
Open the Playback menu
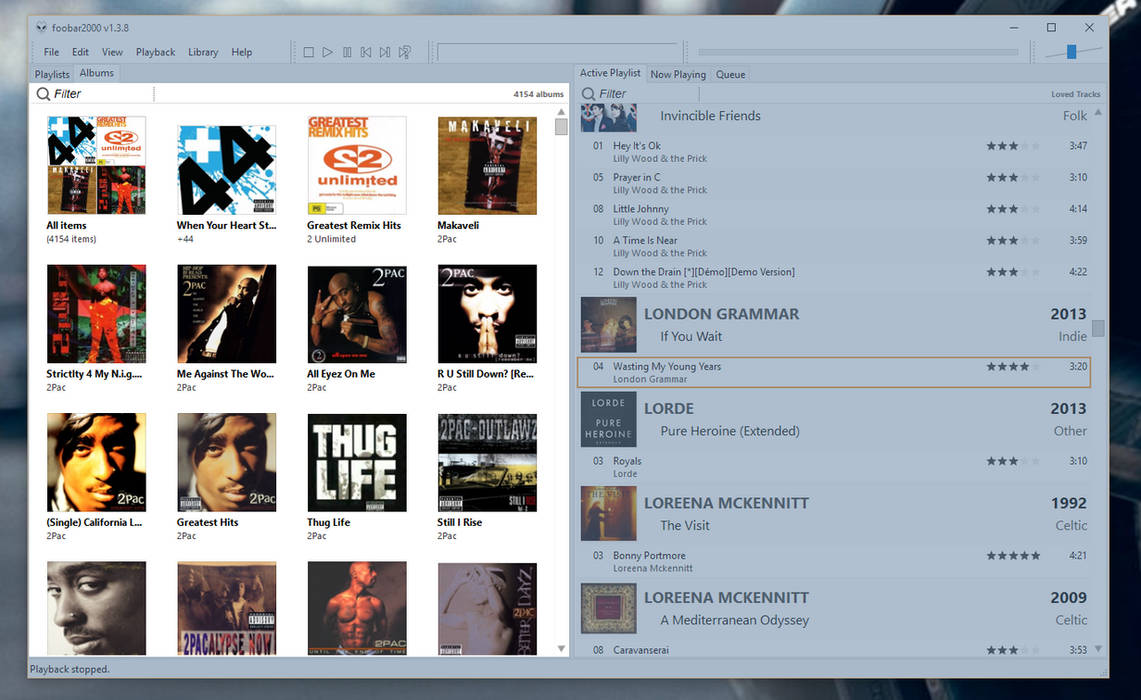click(x=156, y=52)
